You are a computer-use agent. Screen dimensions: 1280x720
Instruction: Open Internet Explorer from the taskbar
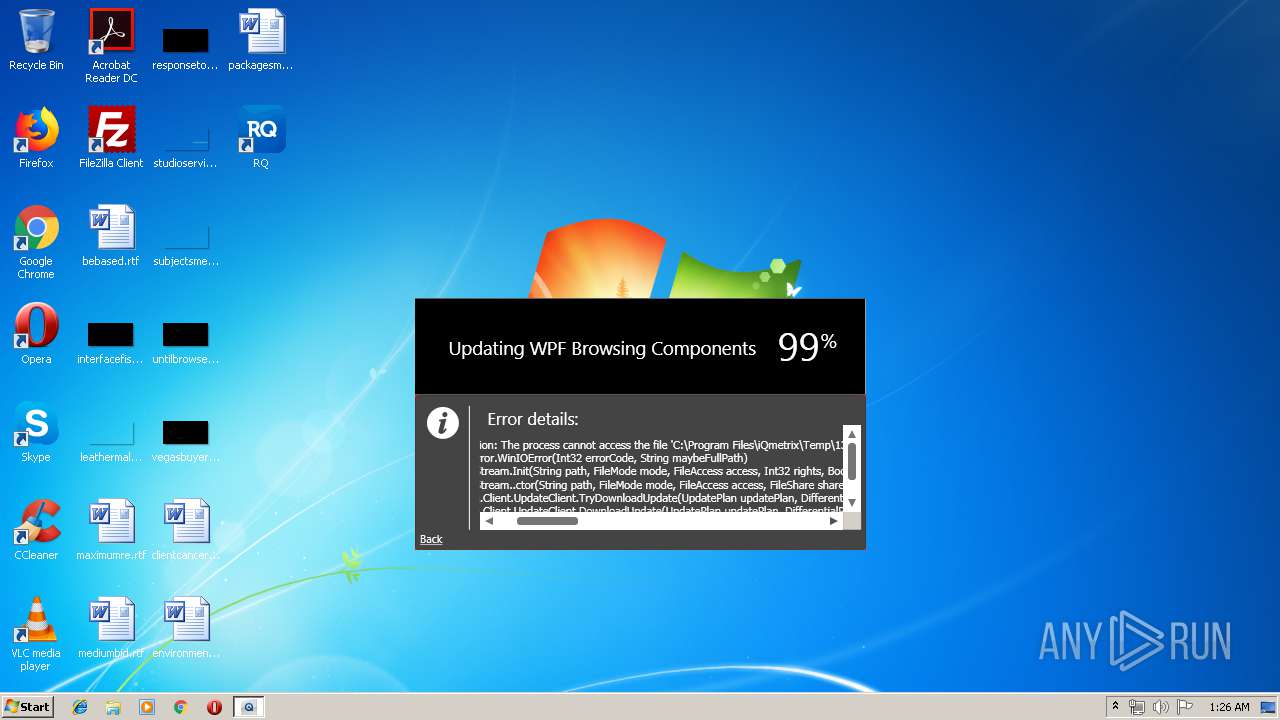[x=80, y=707]
